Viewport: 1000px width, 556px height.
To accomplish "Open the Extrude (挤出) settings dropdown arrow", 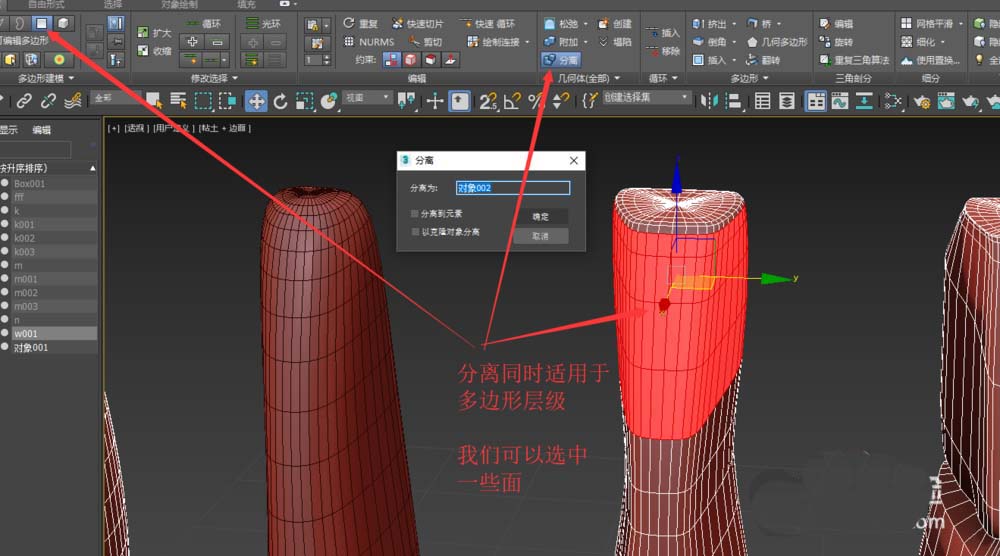I will point(734,24).
